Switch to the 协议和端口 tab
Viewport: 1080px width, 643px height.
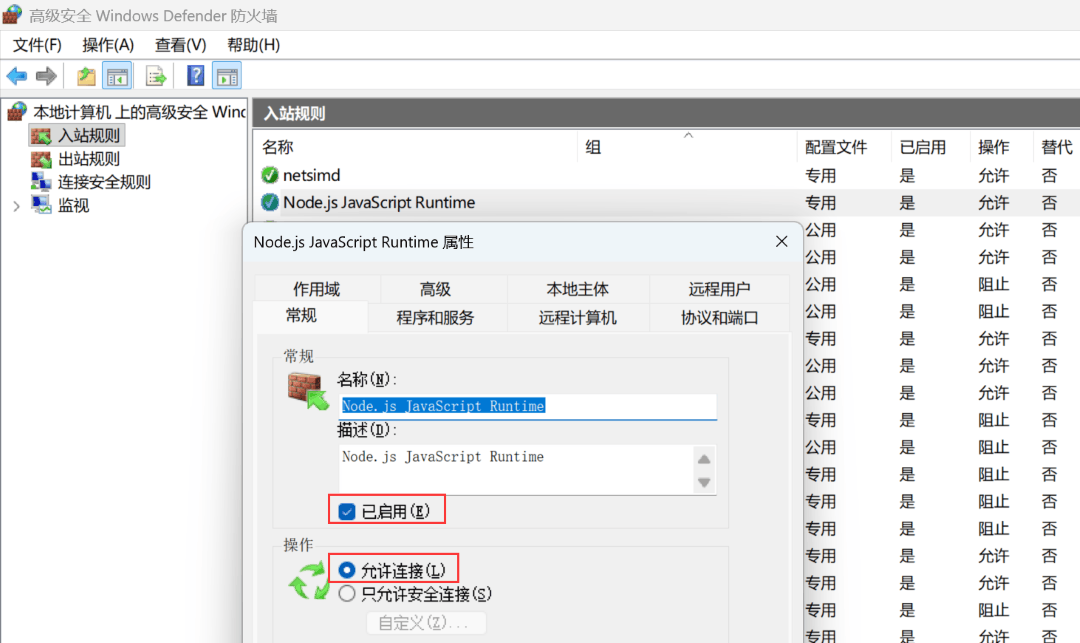[x=719, y=317]
